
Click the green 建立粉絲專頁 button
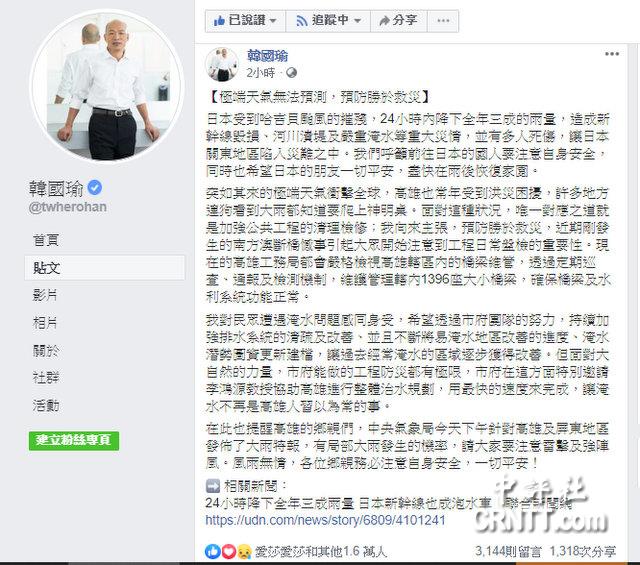(x=74, y=441)
